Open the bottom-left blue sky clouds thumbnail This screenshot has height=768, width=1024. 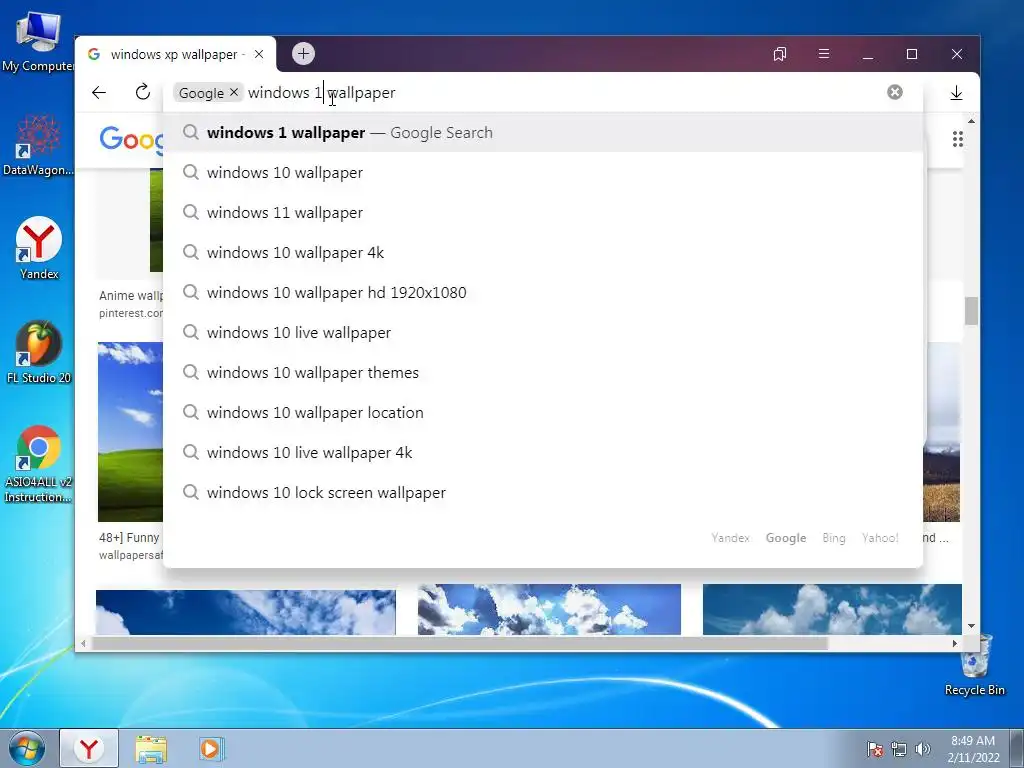(246, 612)
